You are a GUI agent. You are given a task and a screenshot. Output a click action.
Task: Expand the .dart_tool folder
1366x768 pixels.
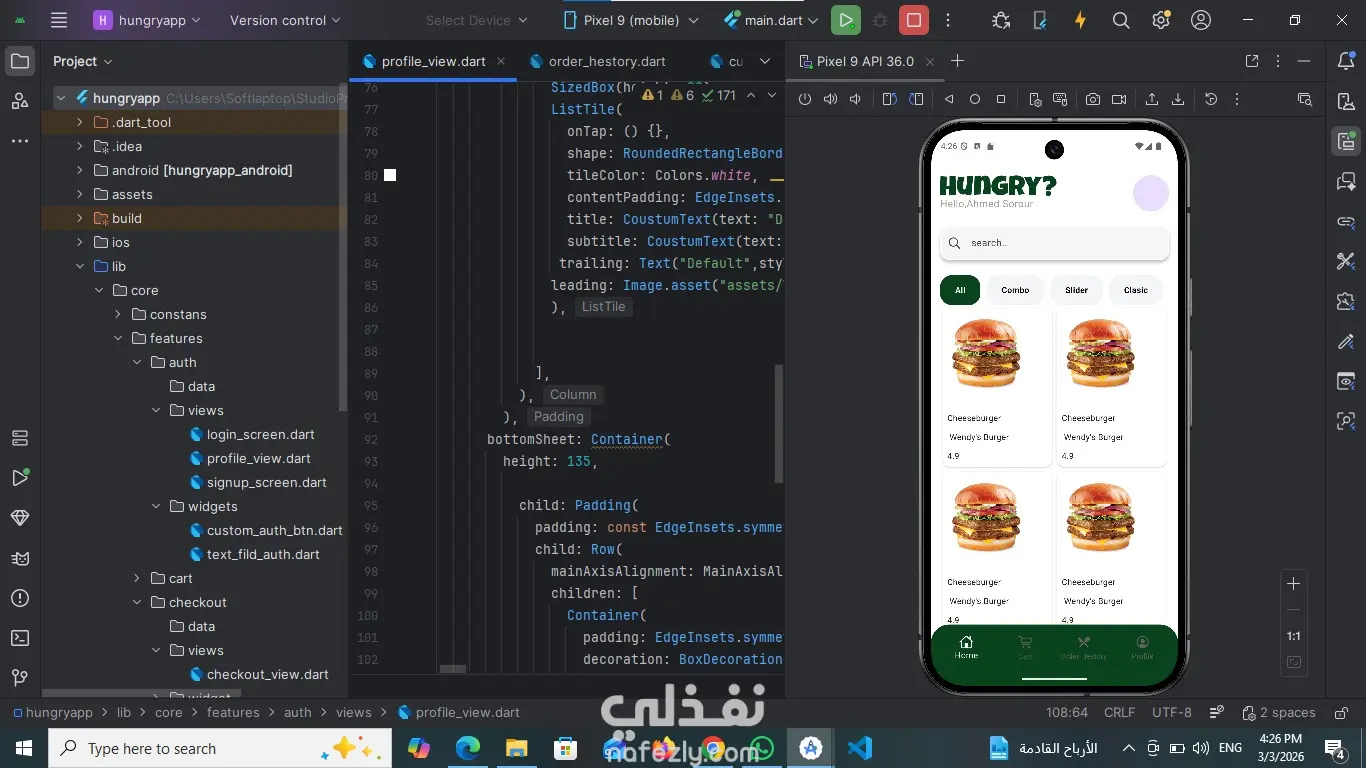click(80, 122)
